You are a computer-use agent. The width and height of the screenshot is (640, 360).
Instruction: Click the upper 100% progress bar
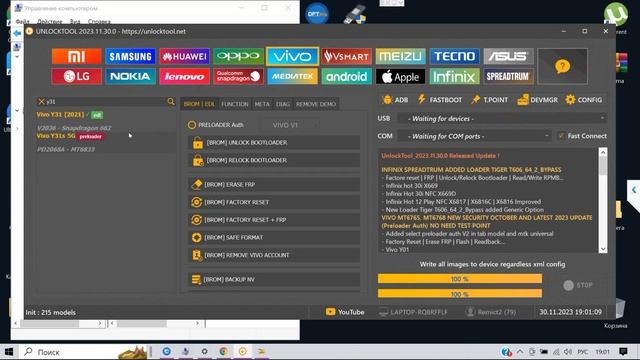click(x=460, y=279)
